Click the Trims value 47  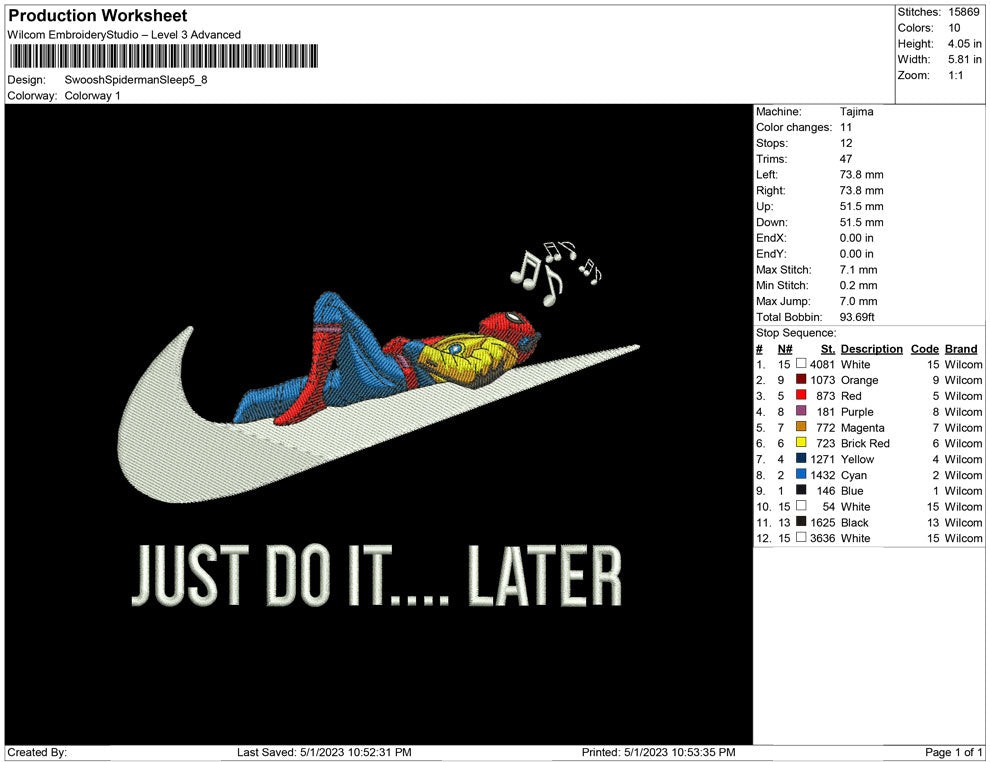(x=846, y=159)
